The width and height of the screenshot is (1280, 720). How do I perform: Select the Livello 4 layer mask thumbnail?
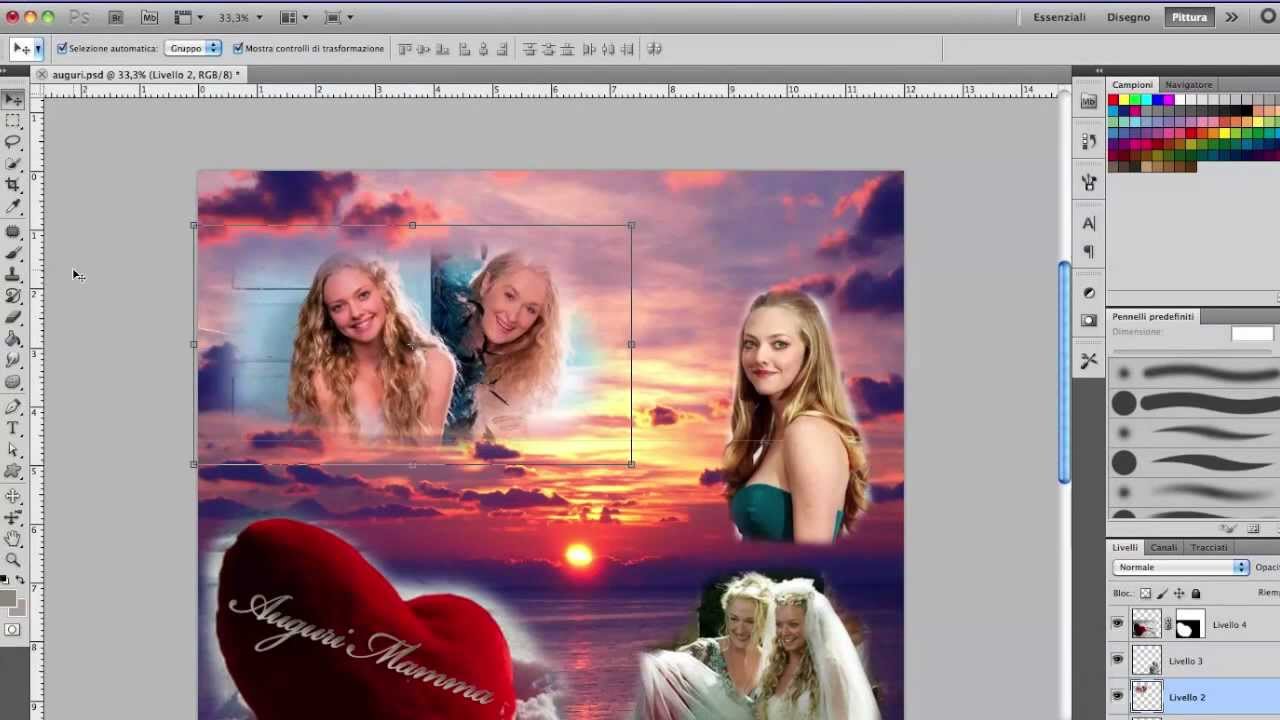click(x=1189, y=625)
